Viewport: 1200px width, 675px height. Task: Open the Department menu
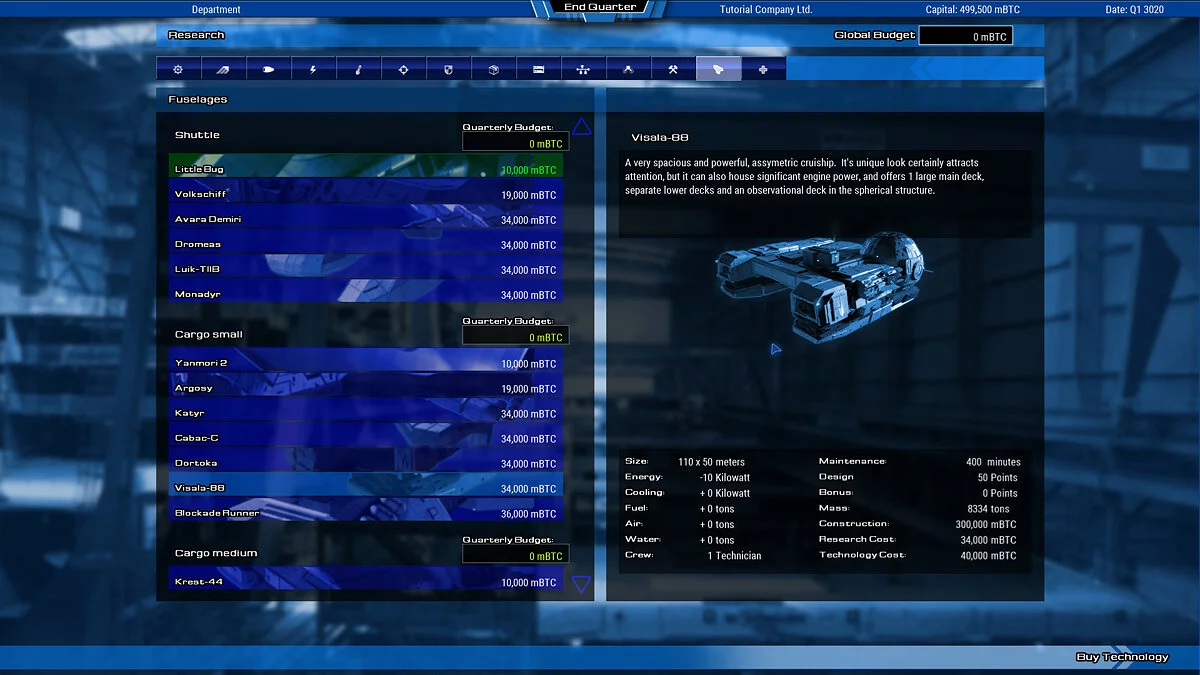tap(216, 10)
